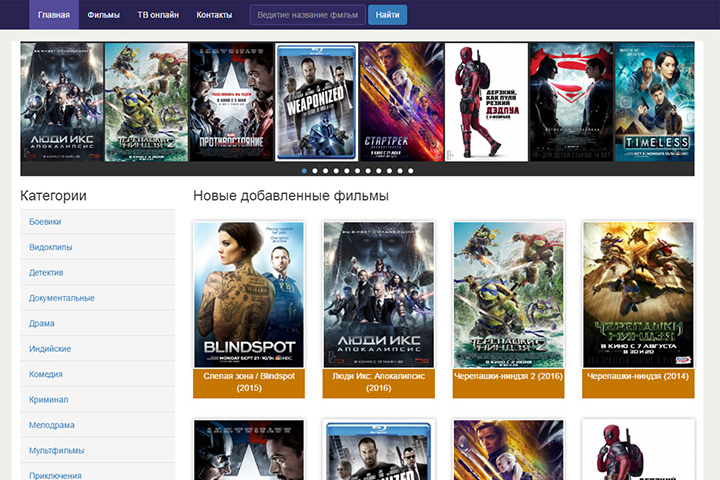Click the Люди Икс: Апокалипсис (2016) title
Image resolution: width=720 pixels, height=480 pixels.
[x=379, y=382]
